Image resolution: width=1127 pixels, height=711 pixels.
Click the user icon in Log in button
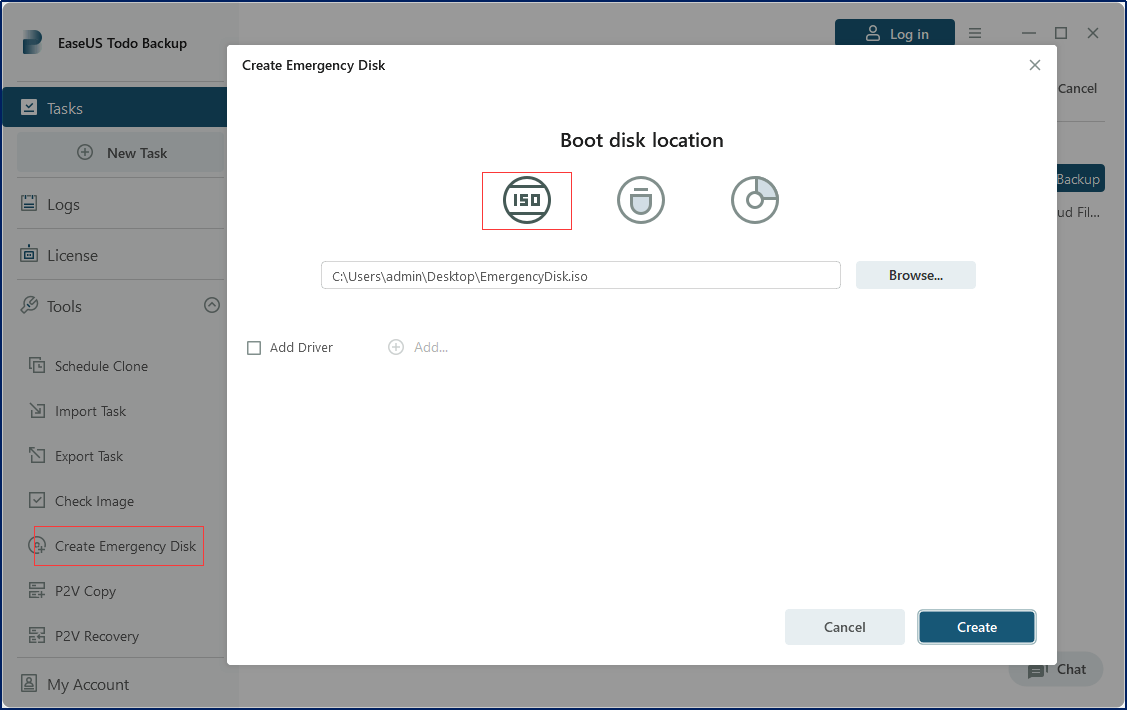873,33
